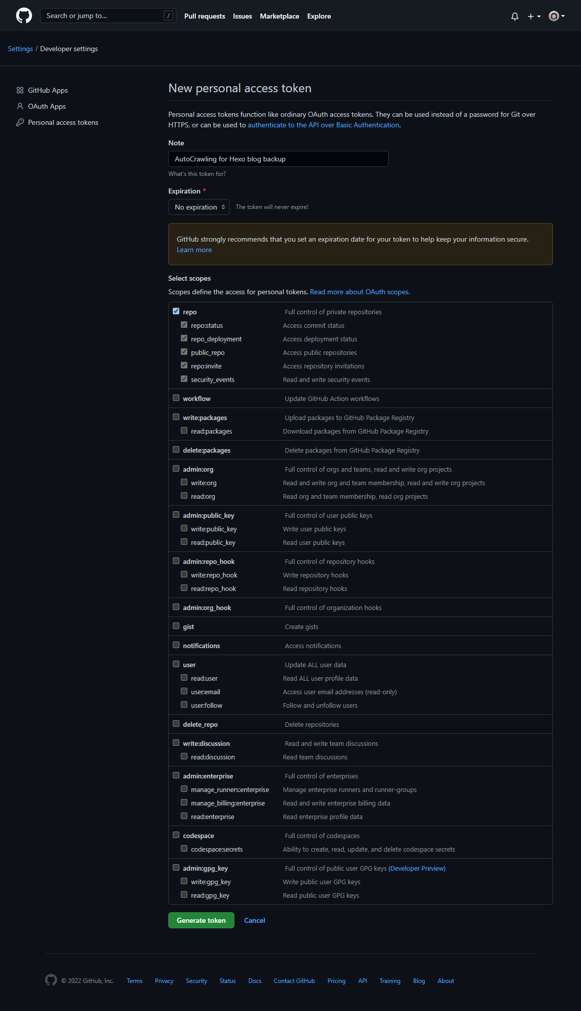
Task: Open Read more about OAuth scopes link
Action: 359,292
